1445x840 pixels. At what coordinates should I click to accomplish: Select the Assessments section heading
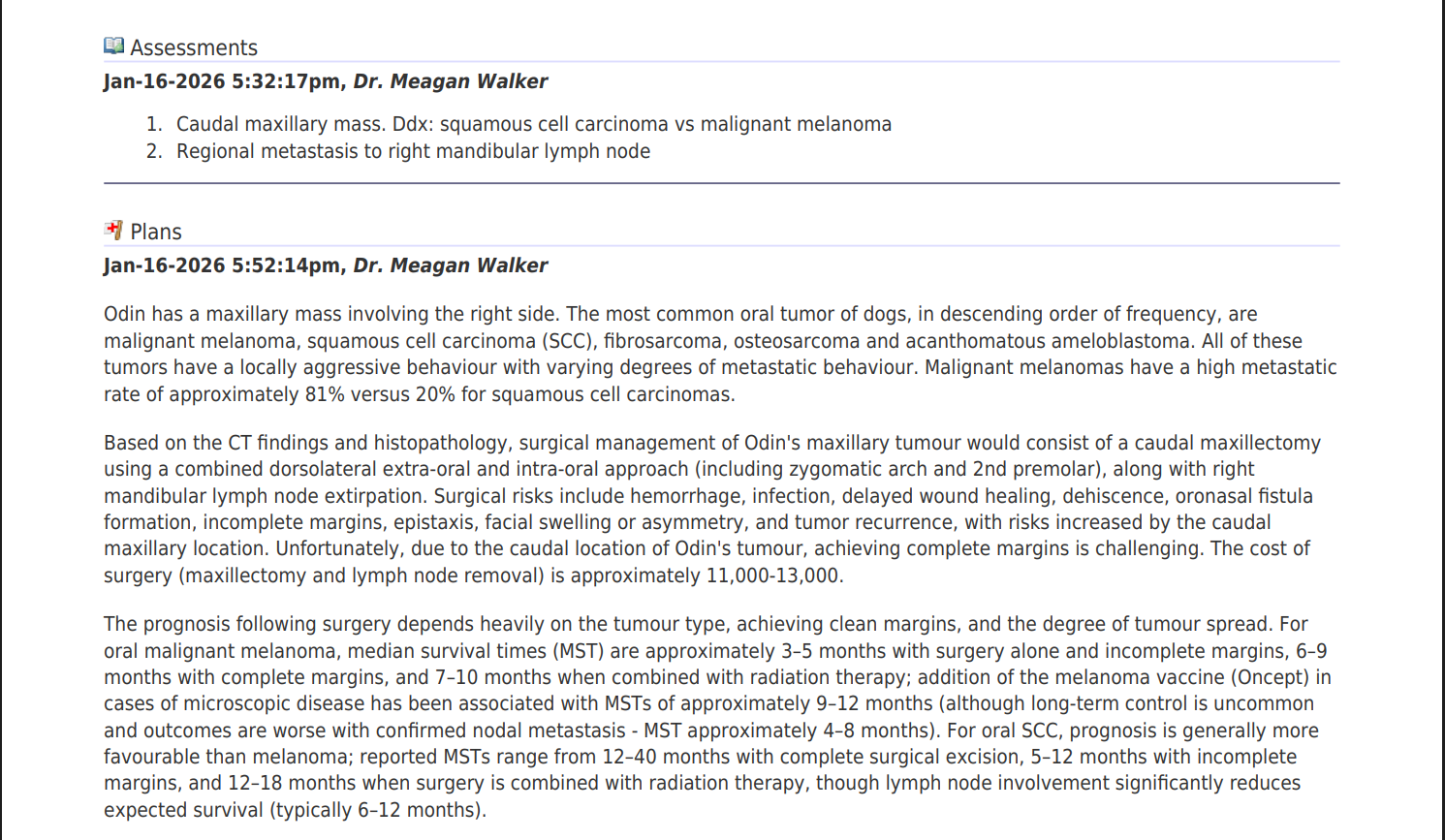[194, 47]
